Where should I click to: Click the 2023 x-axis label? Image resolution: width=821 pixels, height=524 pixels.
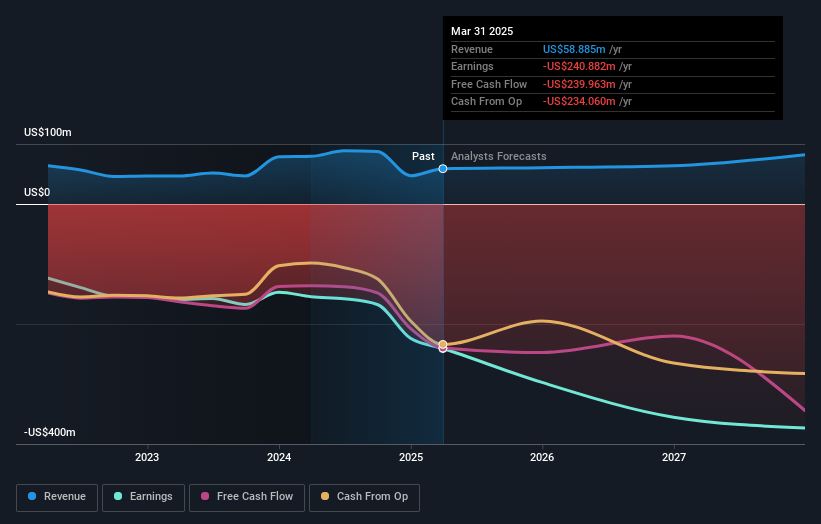pyautogui.click(x=147, y=457)
